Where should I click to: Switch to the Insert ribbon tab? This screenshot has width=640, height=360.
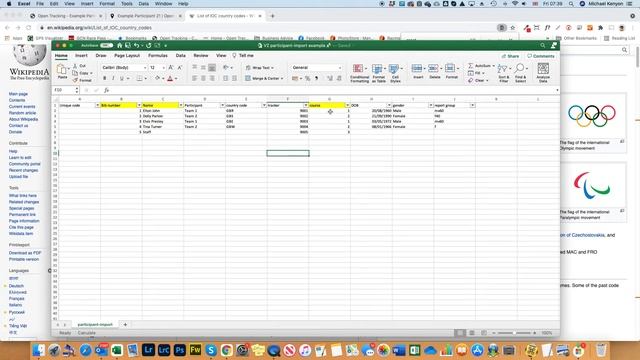pos(81,56)
